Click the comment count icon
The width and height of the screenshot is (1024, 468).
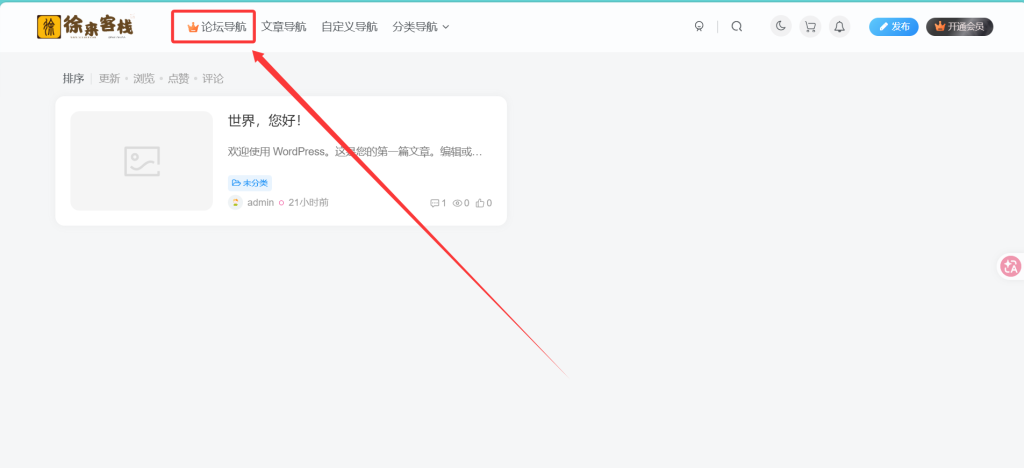click(x=434, y=203)
